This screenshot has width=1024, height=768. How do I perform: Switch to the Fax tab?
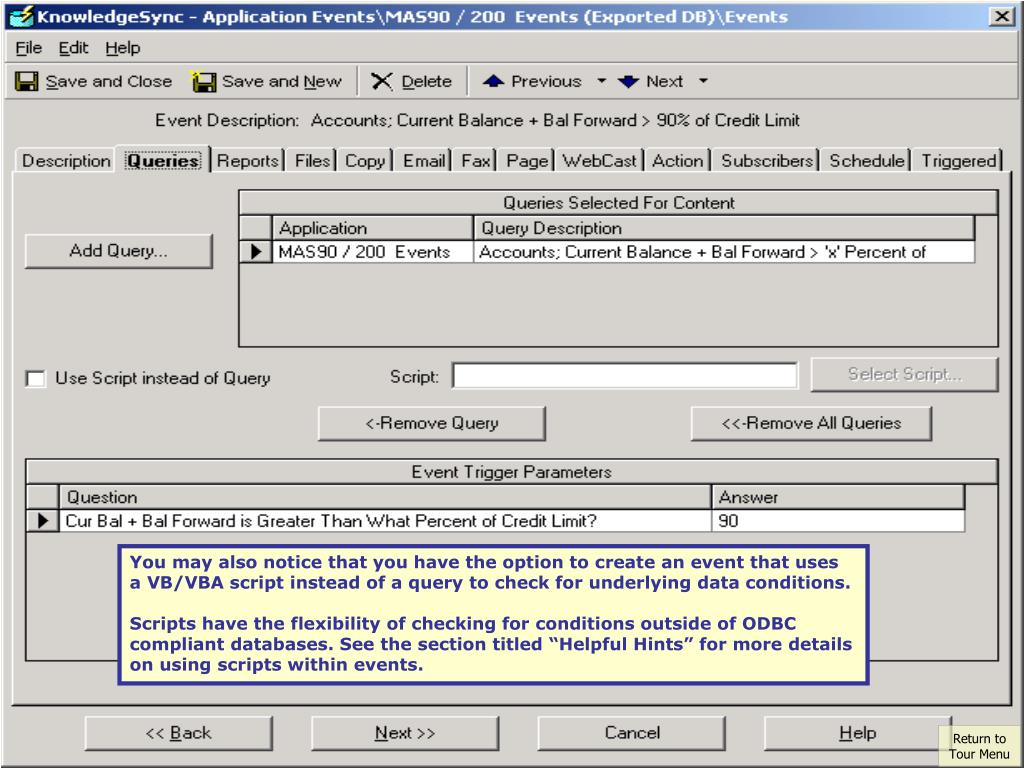coord(475,161)
